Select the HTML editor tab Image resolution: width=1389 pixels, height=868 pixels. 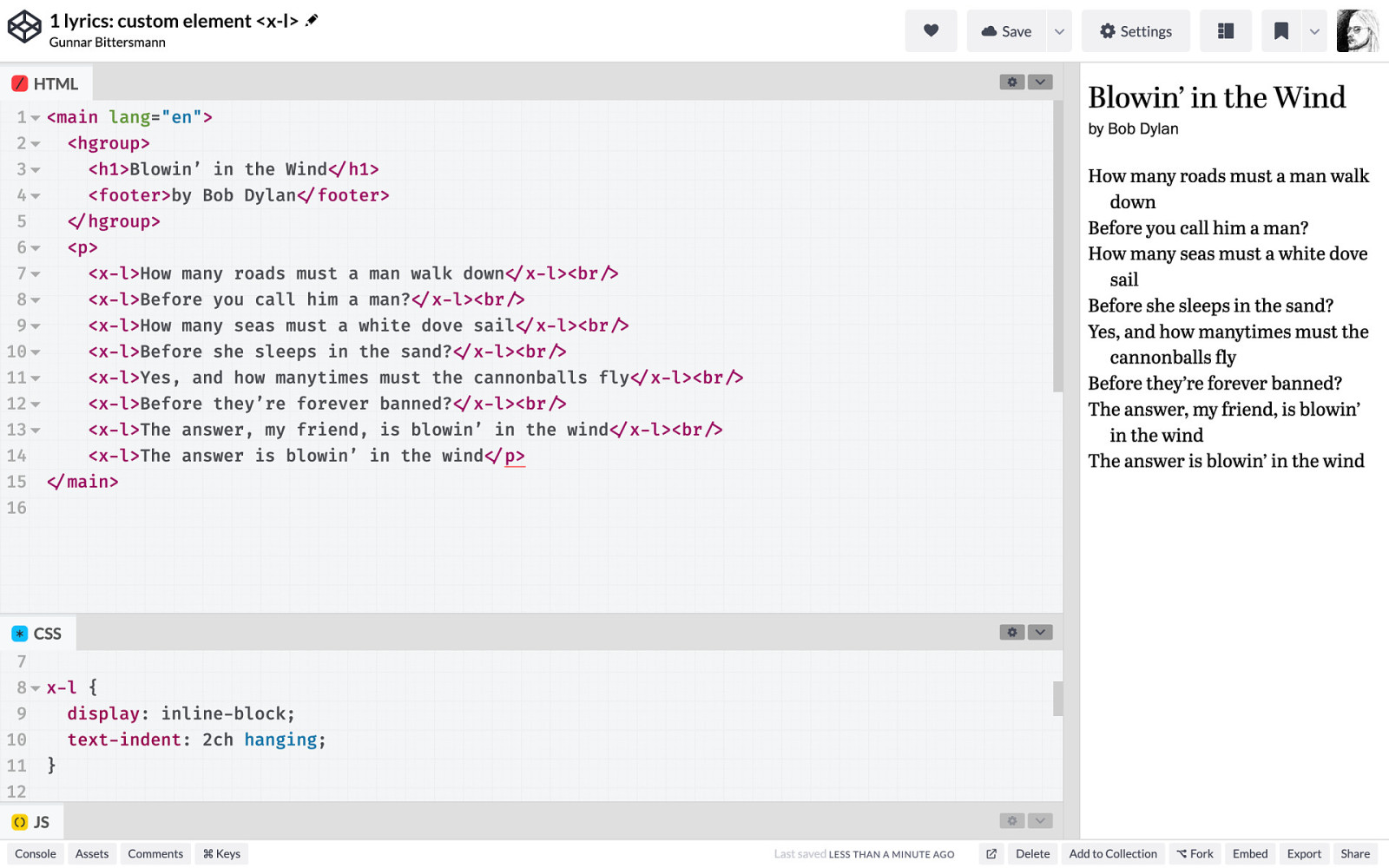pos(45,83)
